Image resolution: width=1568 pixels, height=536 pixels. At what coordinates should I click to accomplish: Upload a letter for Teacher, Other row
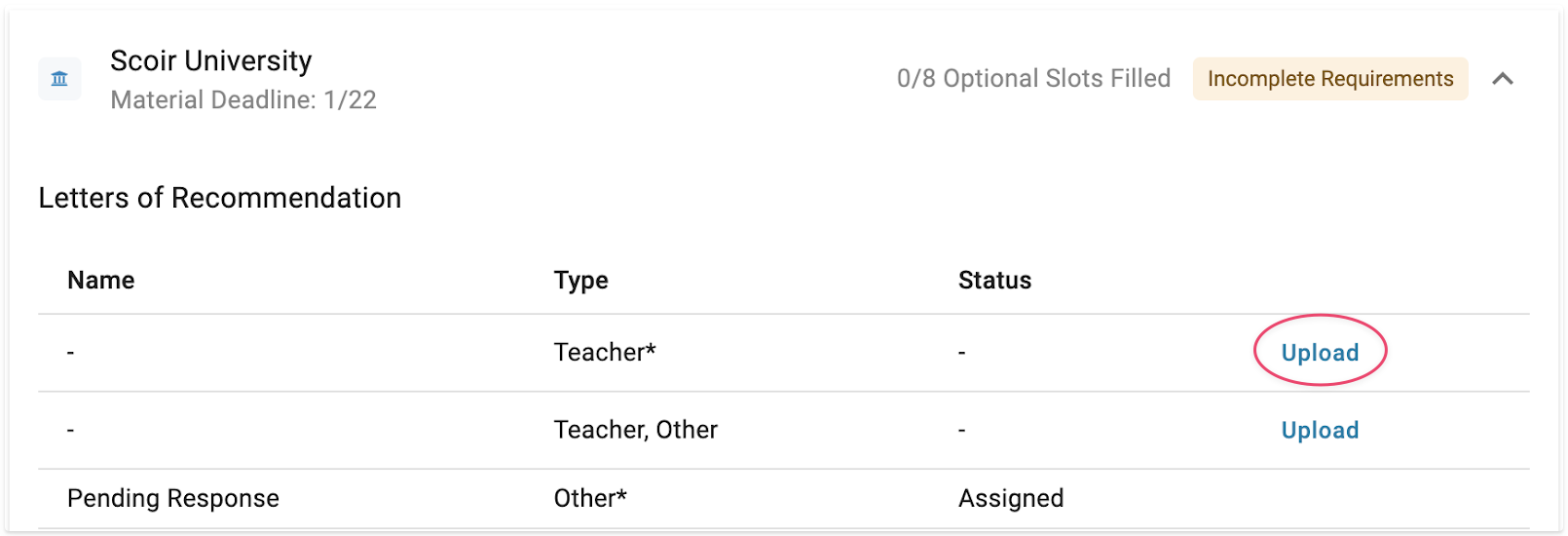point(1320,431)
